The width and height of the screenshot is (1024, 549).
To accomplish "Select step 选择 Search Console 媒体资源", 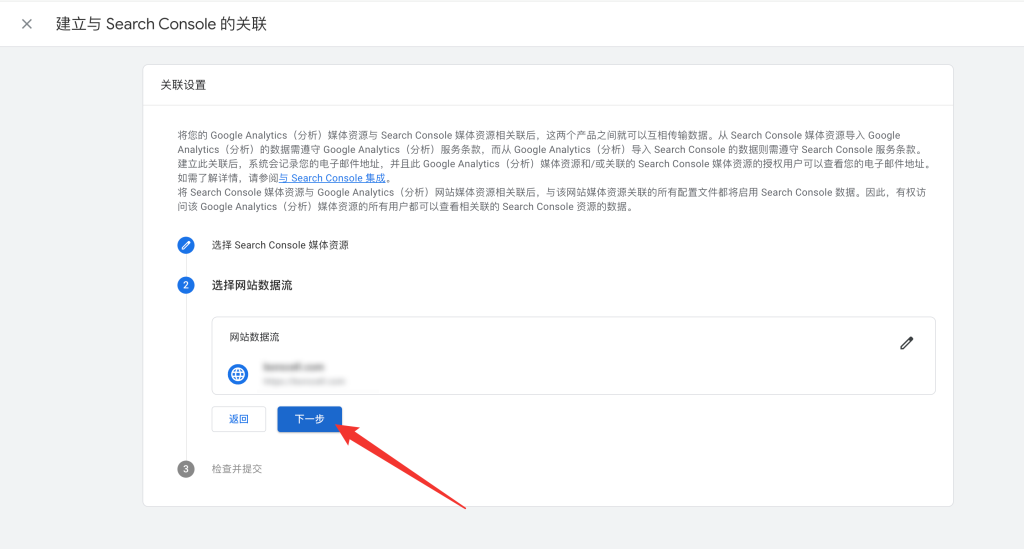I will click(280, 245).
